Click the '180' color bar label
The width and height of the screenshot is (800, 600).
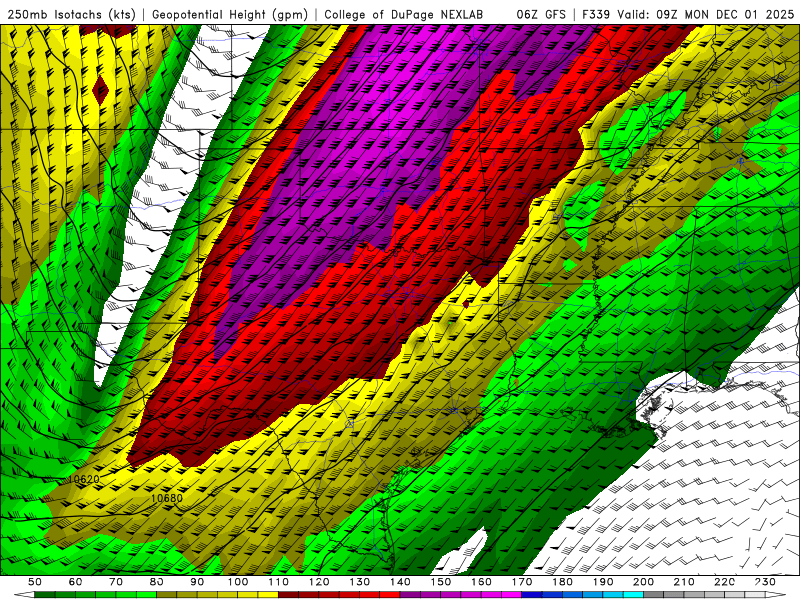562,582
